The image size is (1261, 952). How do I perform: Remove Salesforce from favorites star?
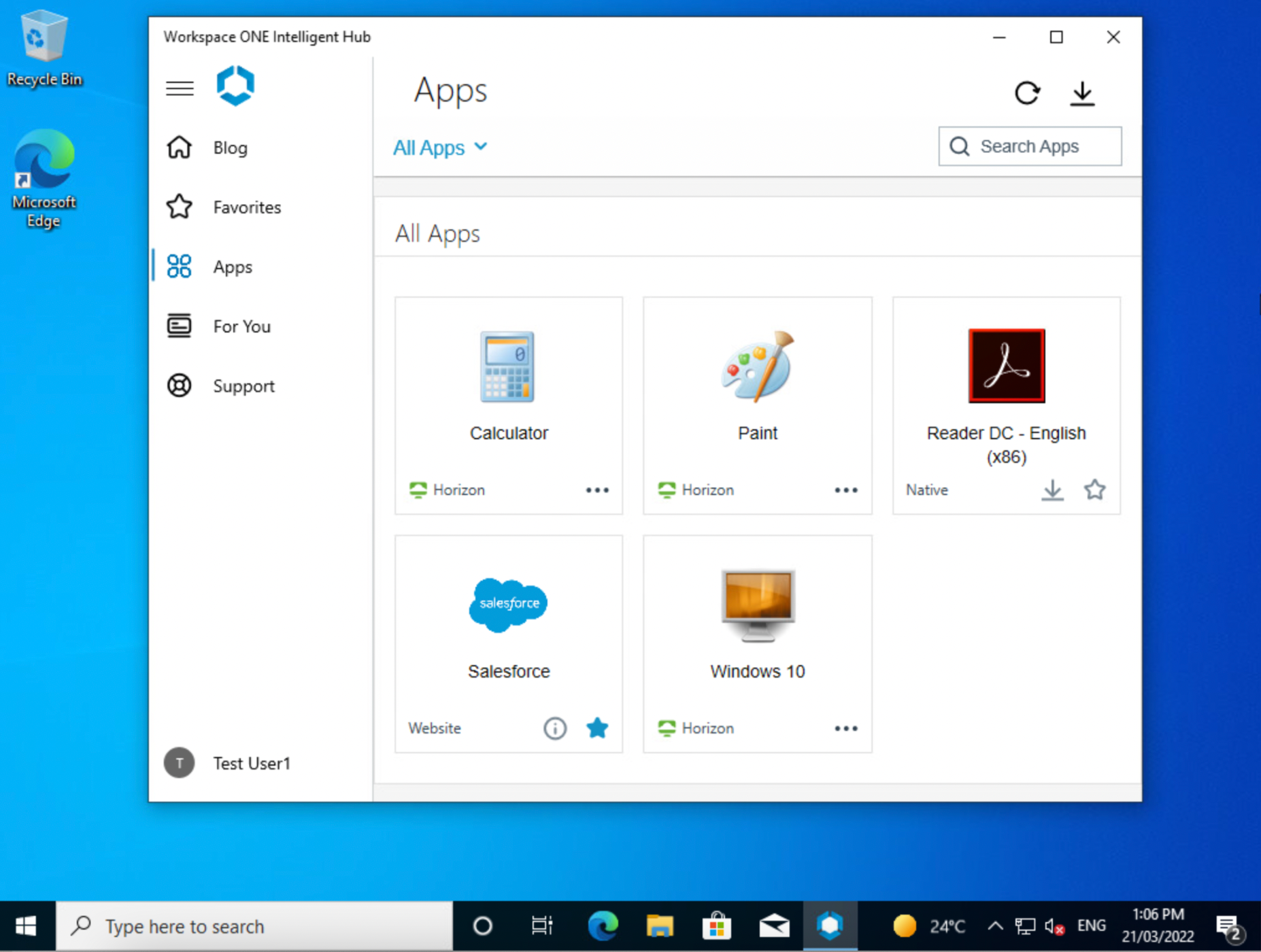point(597,728)
